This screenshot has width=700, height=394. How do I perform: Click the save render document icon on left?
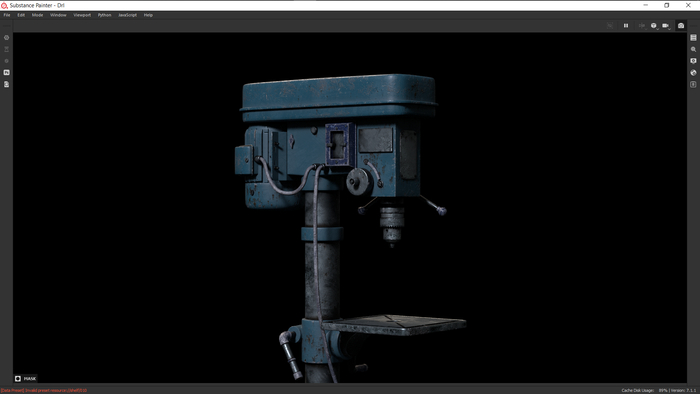[x=6, y=84]
